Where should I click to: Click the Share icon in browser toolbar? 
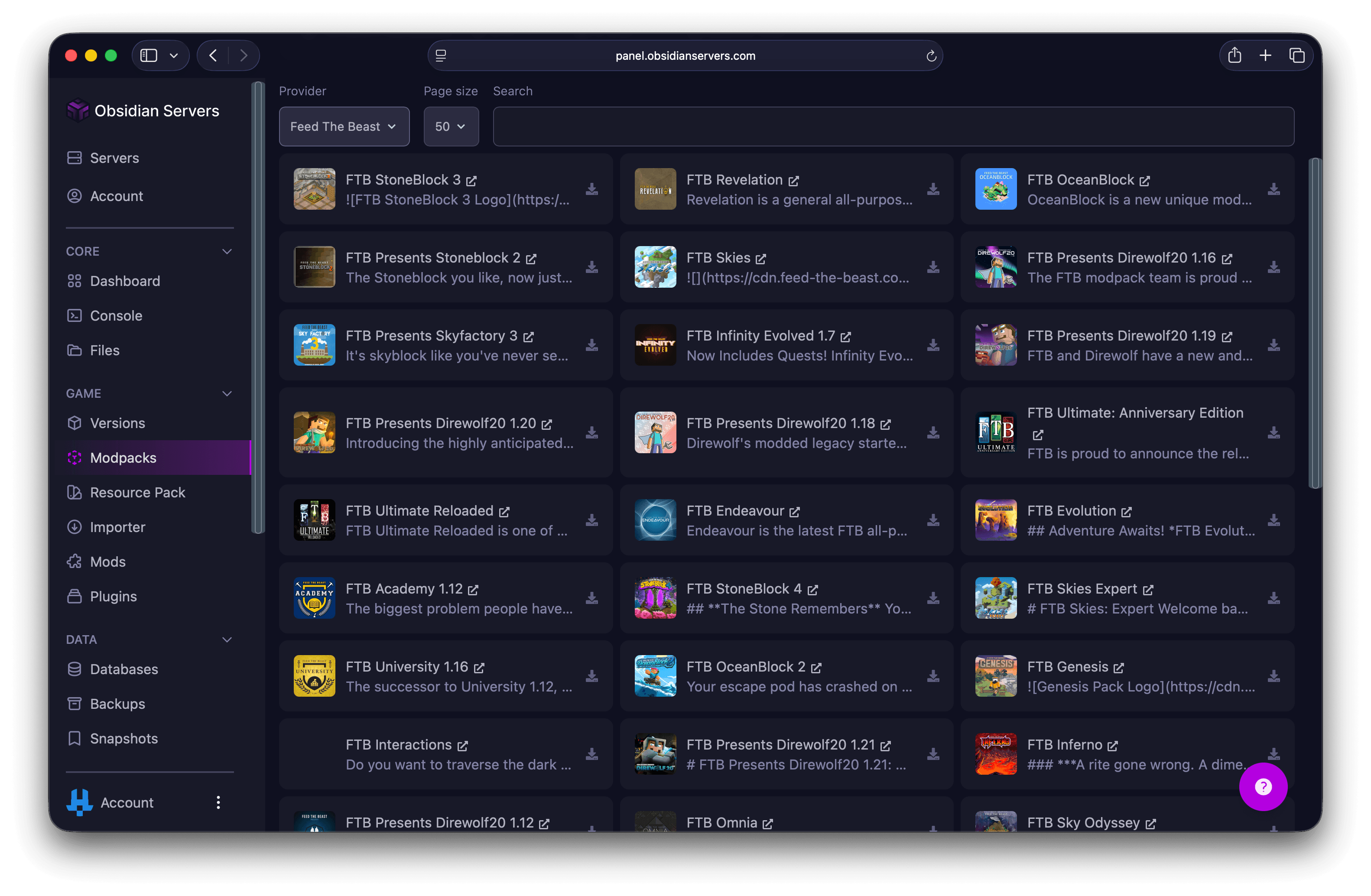coord(1234,56)
